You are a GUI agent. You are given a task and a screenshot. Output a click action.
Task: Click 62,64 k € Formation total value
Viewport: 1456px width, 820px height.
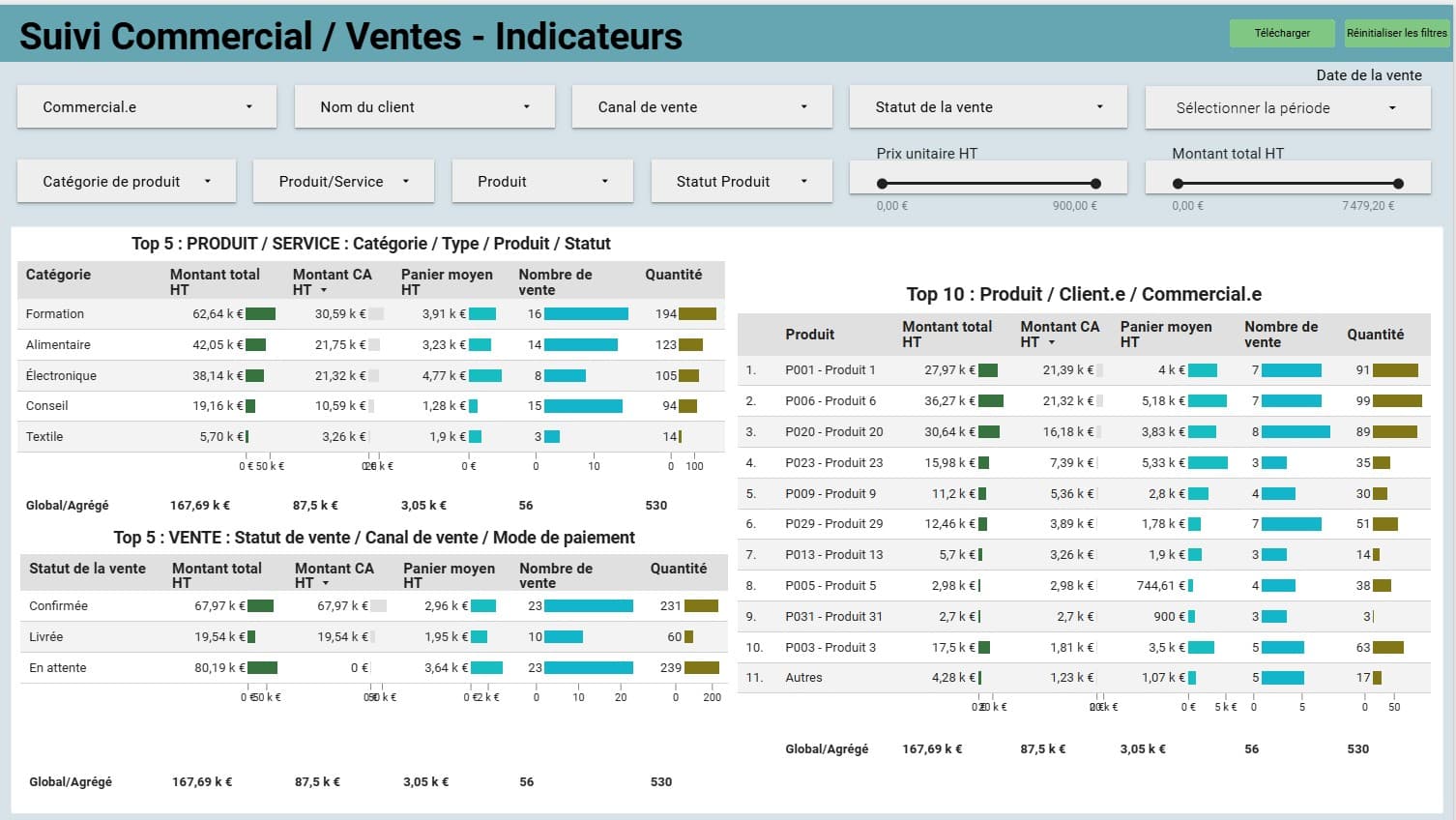pos(218,314)
